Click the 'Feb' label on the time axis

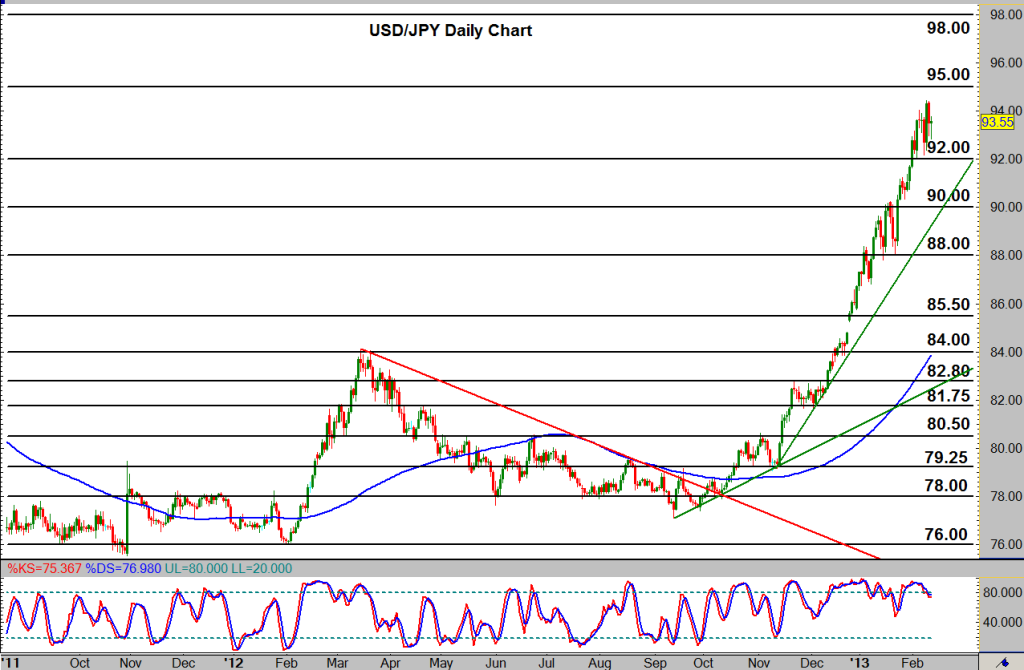[912, 663]
